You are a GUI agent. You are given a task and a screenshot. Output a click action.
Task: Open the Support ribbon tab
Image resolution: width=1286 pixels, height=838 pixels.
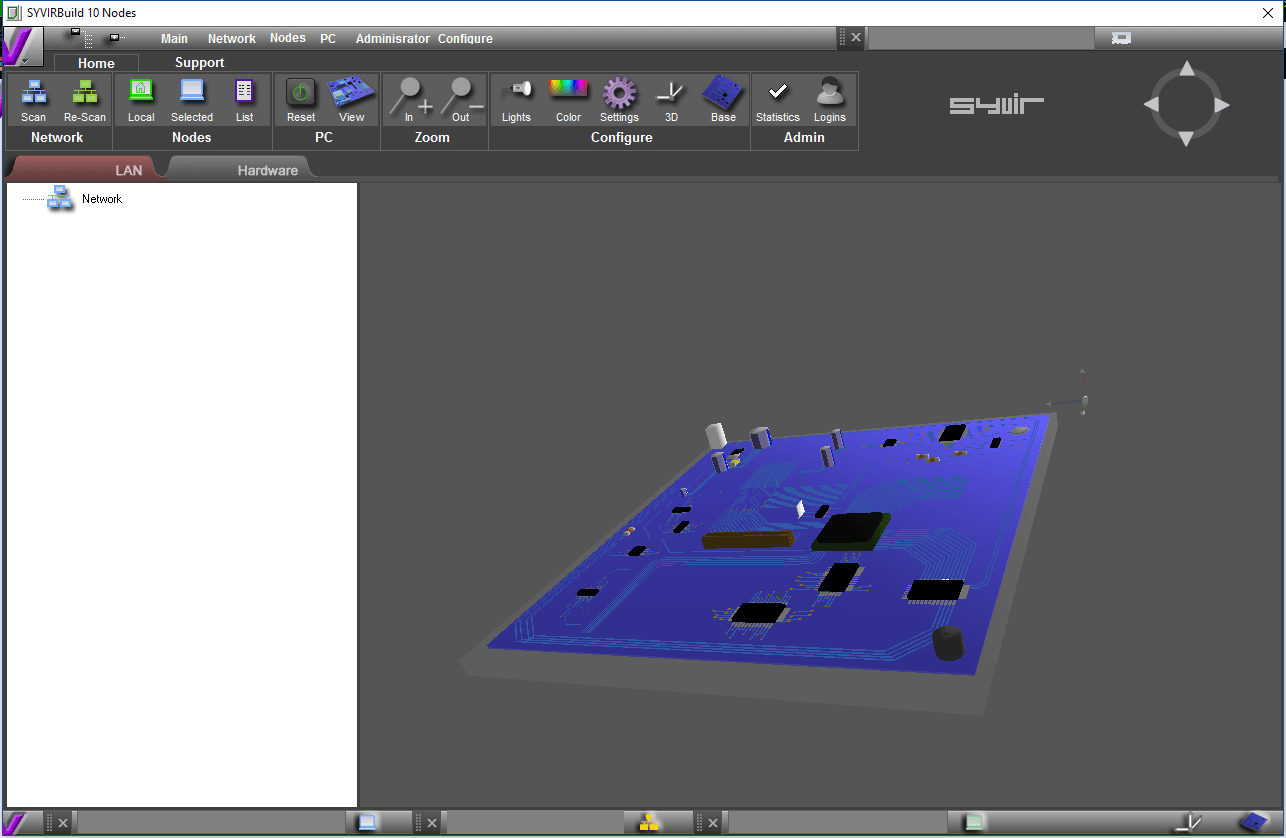pyautogui.click(x=199, y=62)
